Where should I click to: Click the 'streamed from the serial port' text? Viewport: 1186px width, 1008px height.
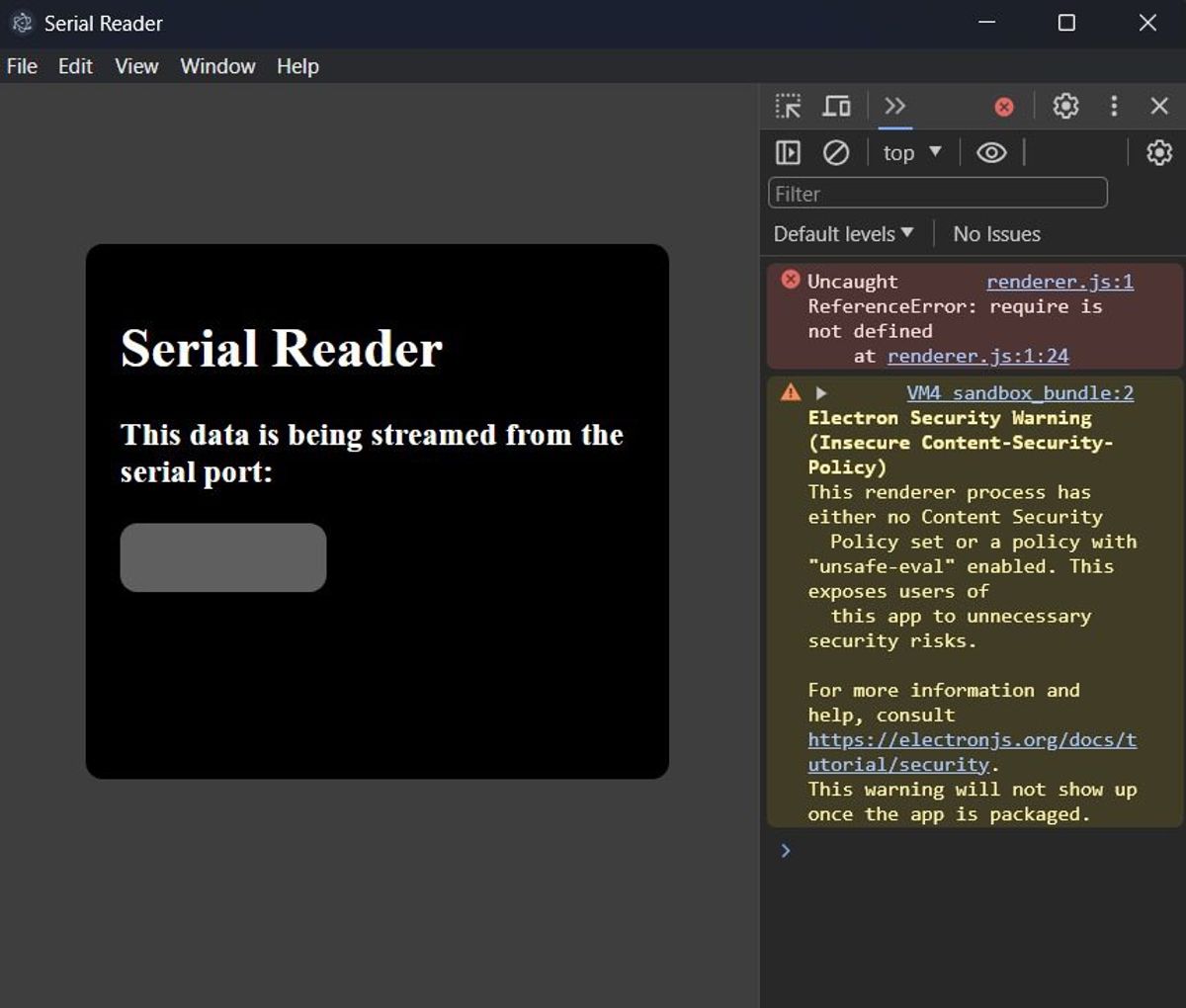point(372,454)
